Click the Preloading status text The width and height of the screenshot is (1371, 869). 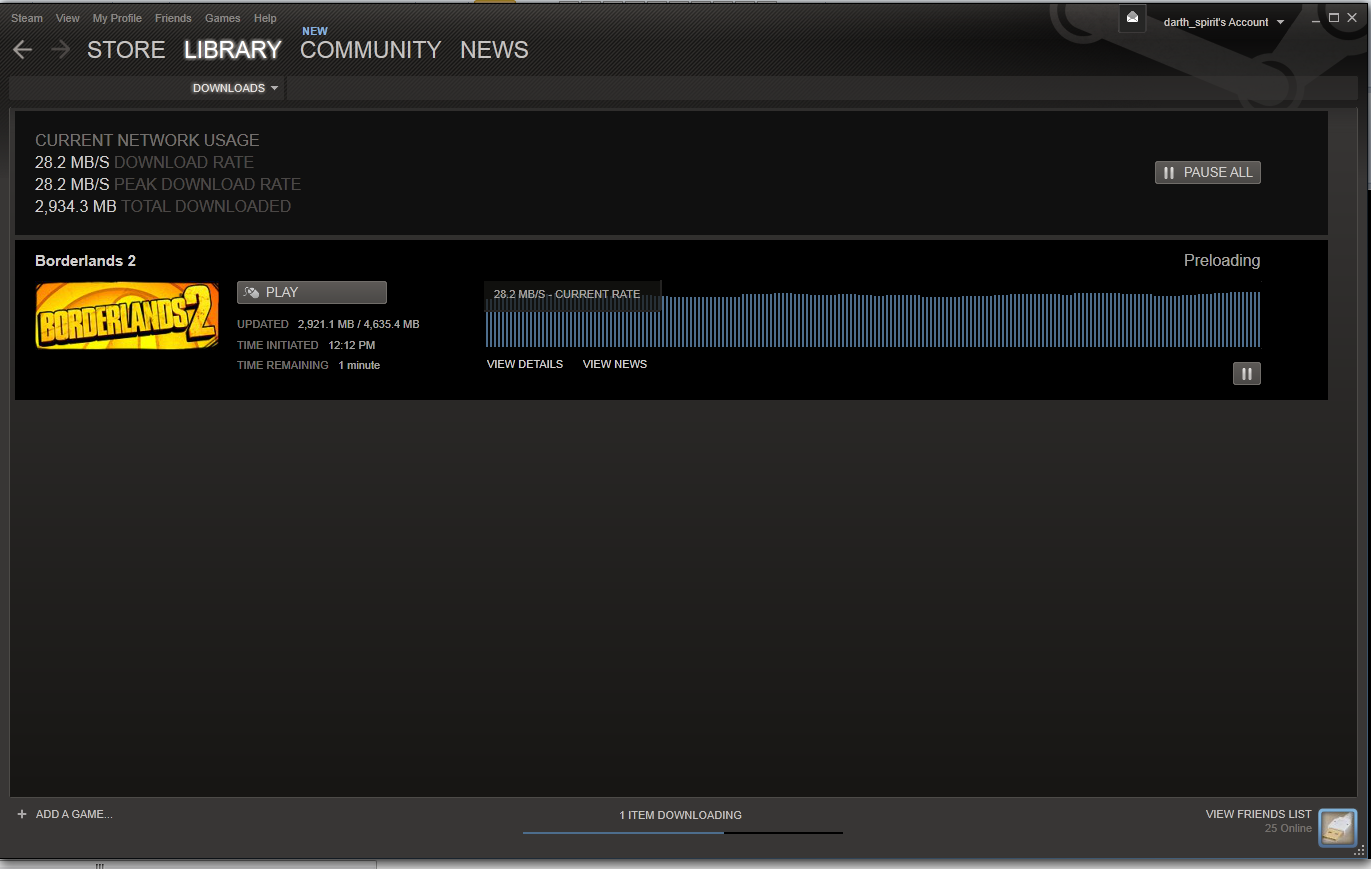(x=1222, y=261)
